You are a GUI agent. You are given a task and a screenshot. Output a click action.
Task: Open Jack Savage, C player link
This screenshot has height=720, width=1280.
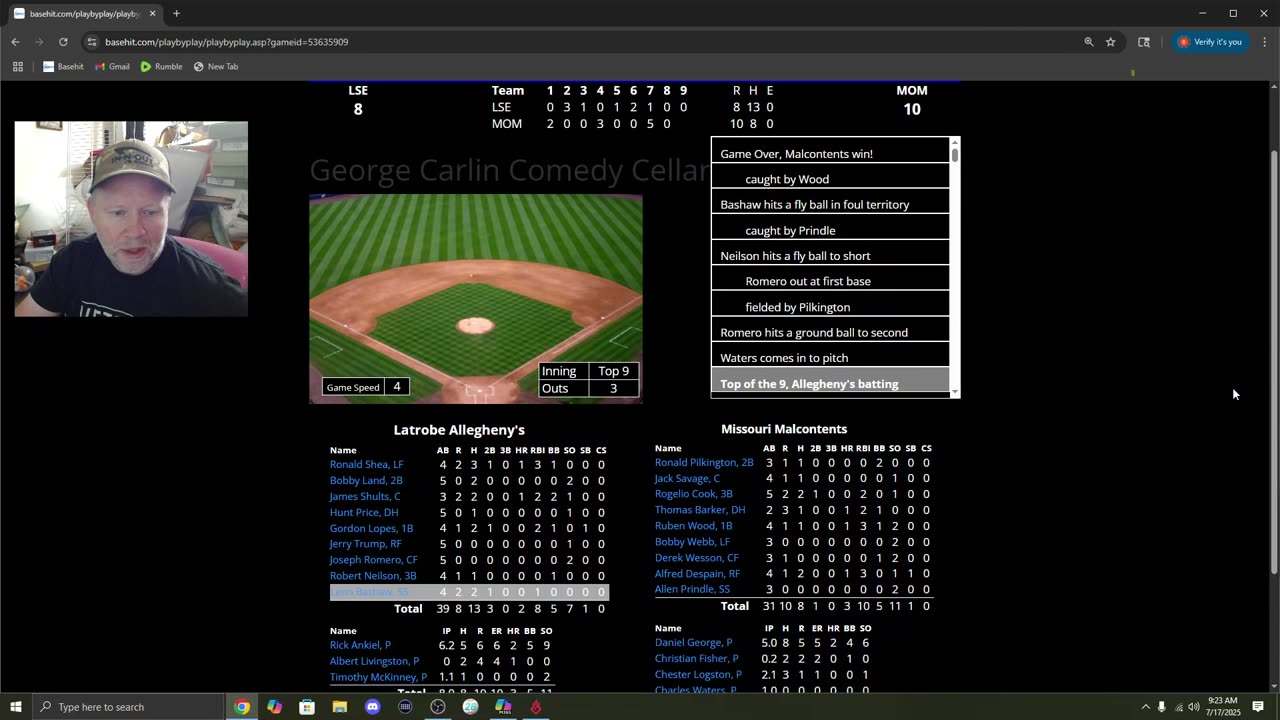[687, 479]
